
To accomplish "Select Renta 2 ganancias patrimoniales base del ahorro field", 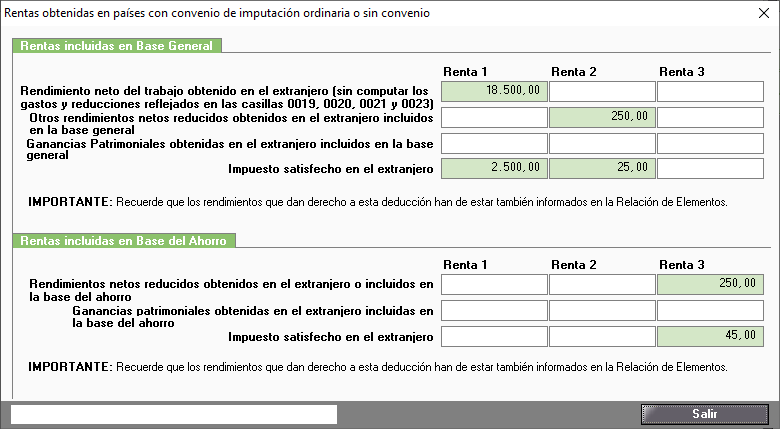I will tap(602, 311).
